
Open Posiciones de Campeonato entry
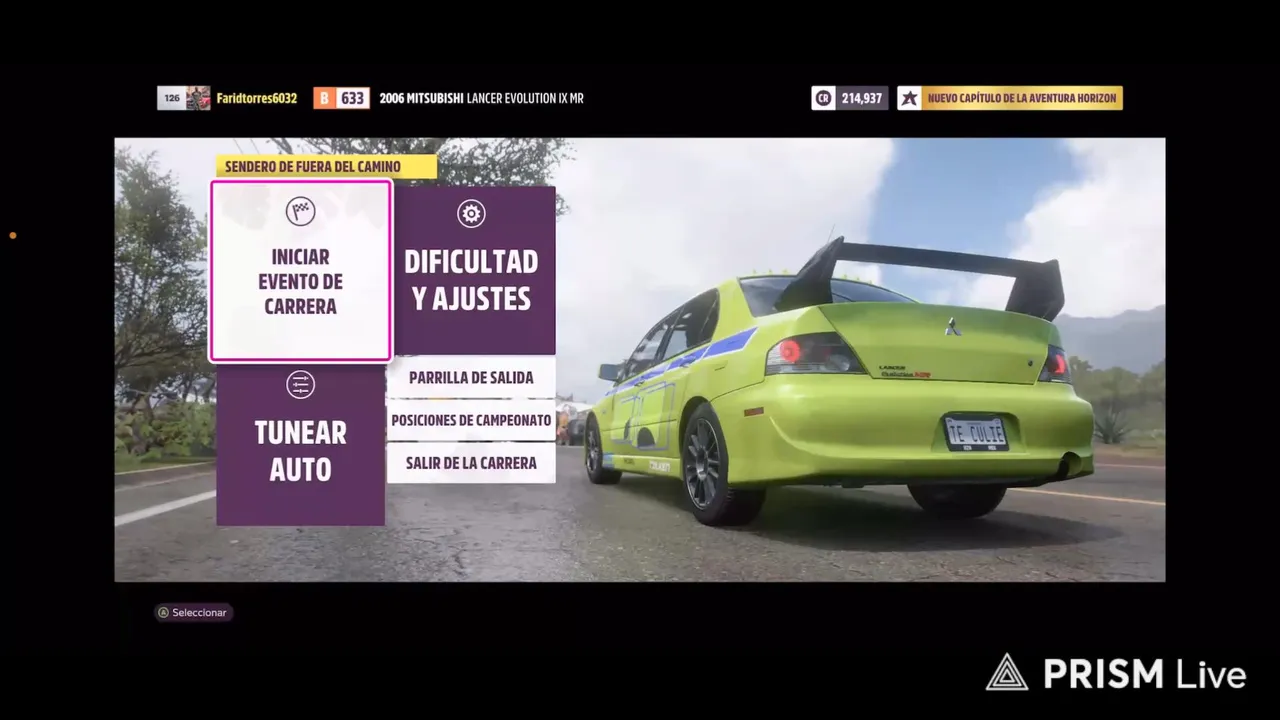point(471,420)
